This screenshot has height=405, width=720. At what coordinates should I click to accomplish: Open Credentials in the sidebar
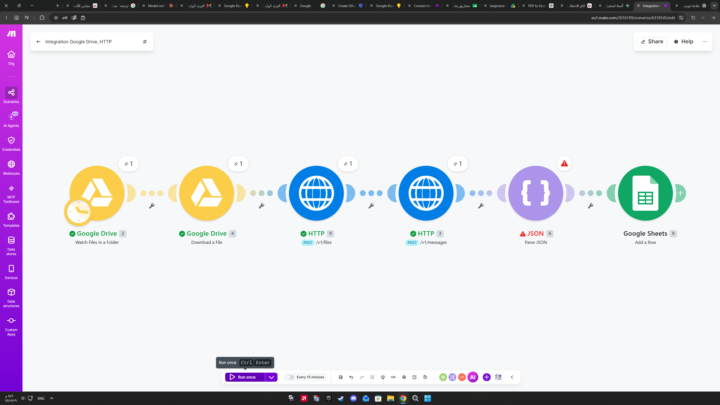pos(11,143)
